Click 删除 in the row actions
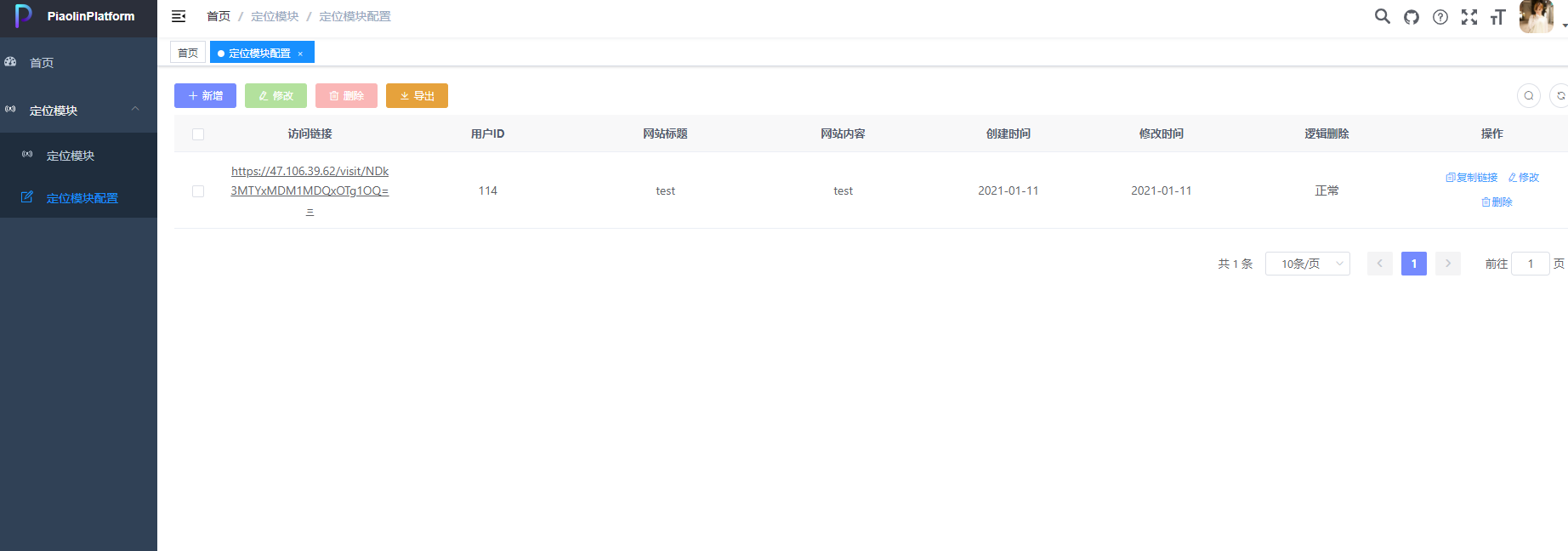Screen dimensions: 1568x551 point(1497,202)
